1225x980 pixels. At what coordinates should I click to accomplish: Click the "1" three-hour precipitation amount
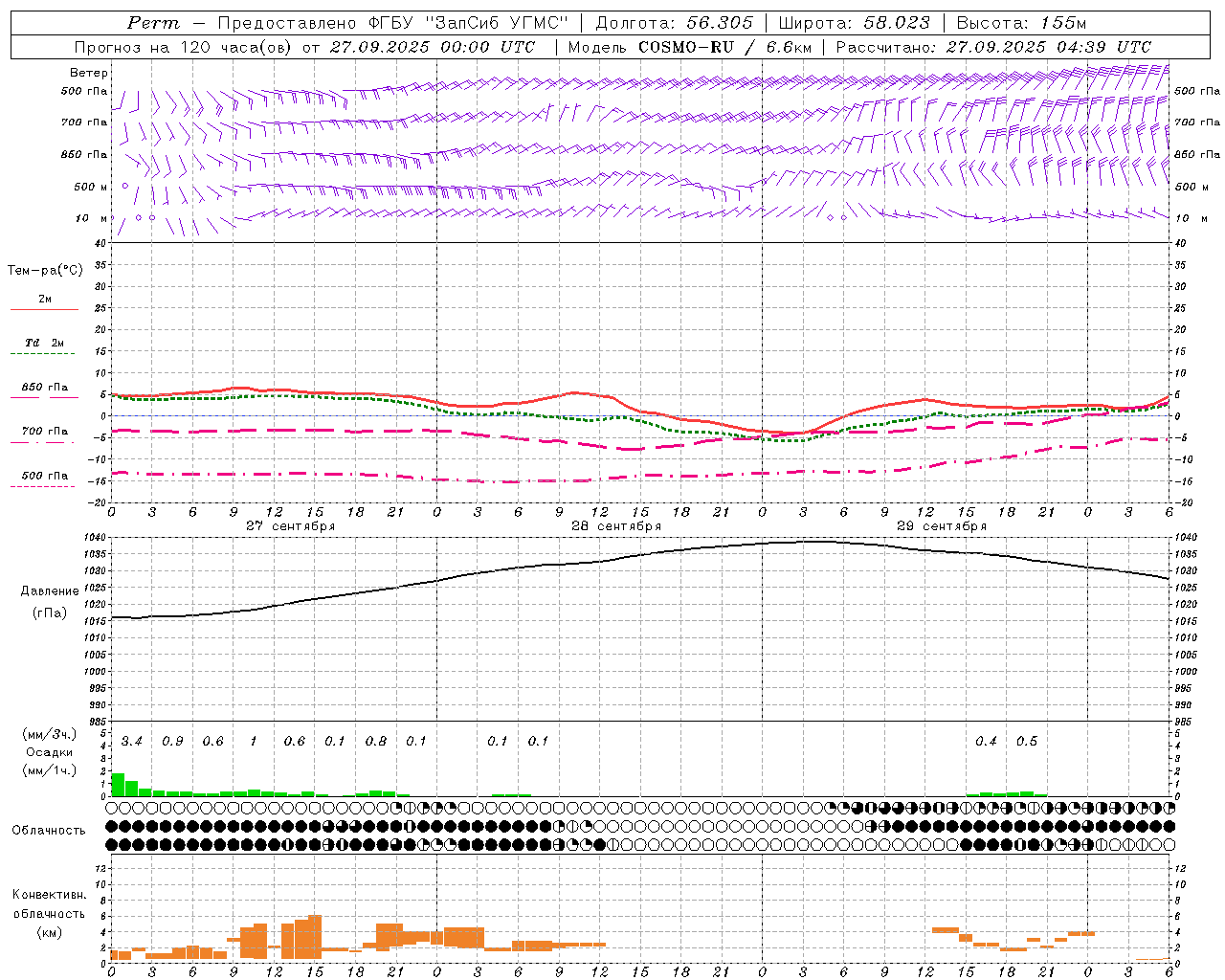click(x=254, y=742)
